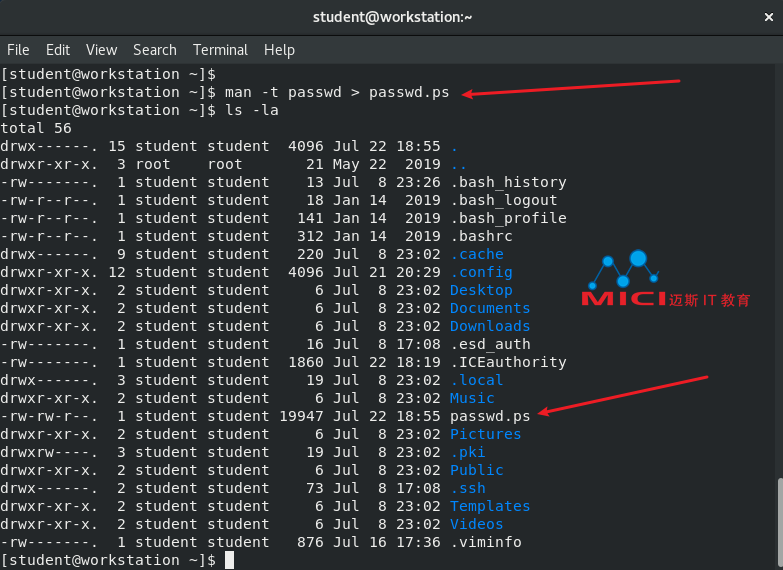Click the Desktop directory name
The height and width of the screenshot is (570, 783).
481,290
